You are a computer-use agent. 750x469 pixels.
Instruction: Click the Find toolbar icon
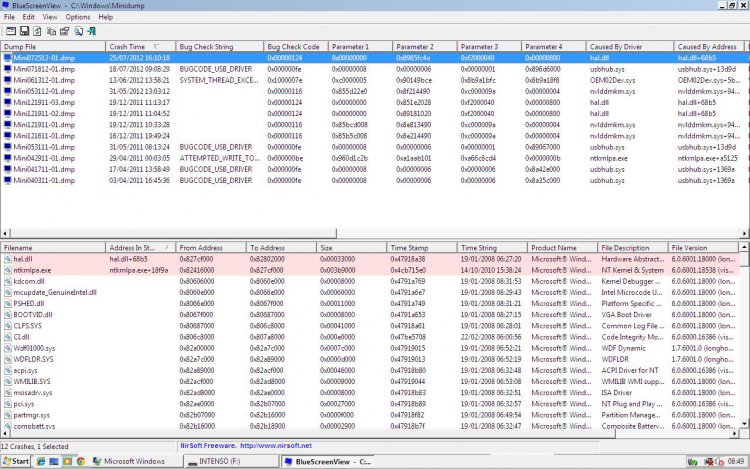click(78, 31)
